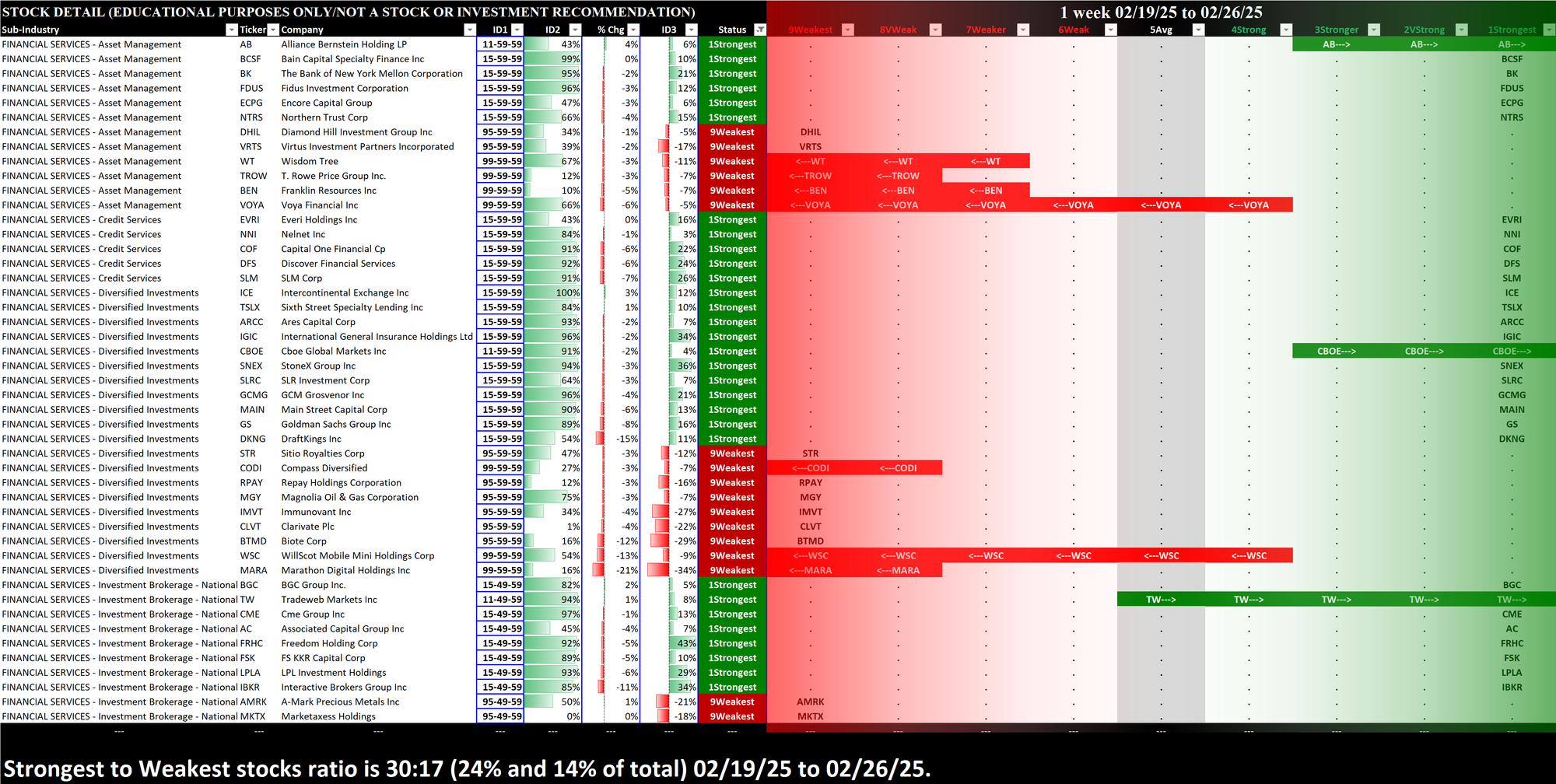The width and height of the screenshot is (1556, 784).
Task: Click the 'Capital One Financial Cp' cell
Action: [377, 249]
